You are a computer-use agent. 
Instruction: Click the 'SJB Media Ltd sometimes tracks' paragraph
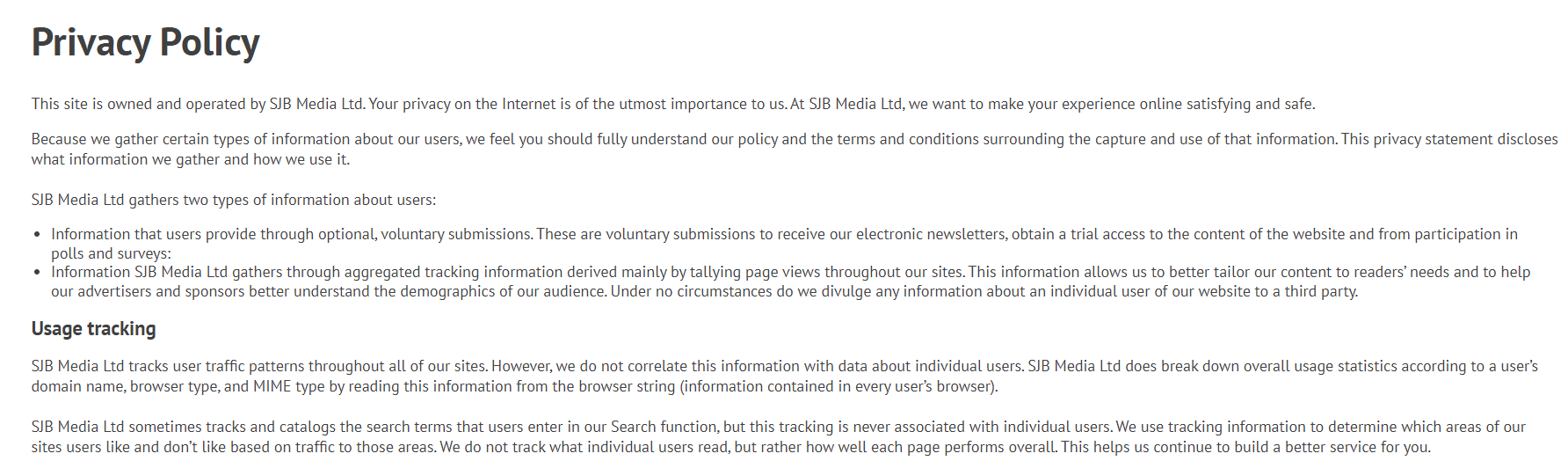coord(779,436)
